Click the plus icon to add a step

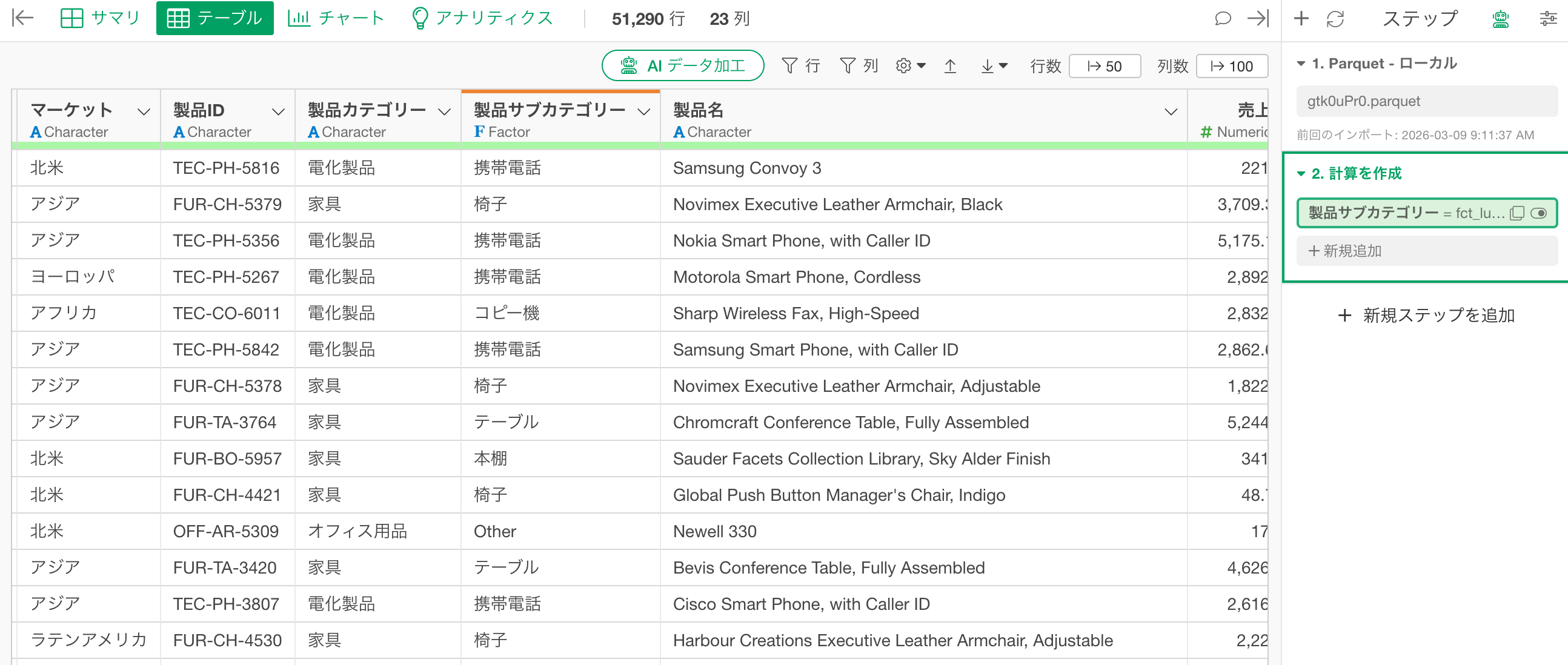(1301, 18)
